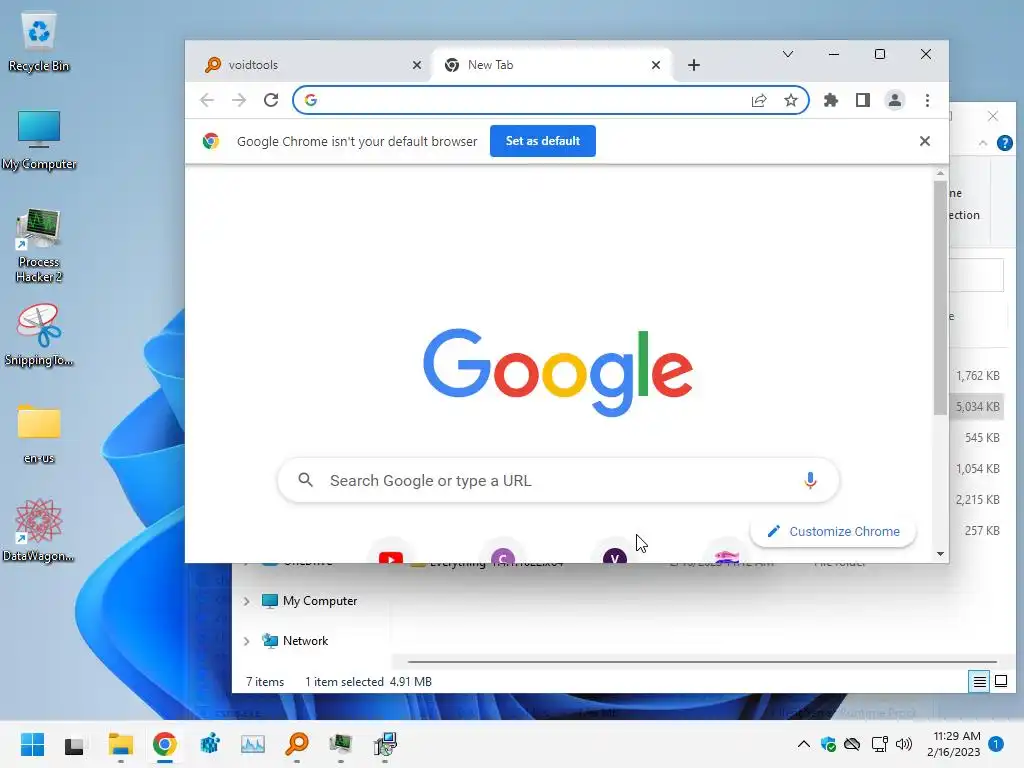The height and width of the screenshot is (768, 1024).
Task: Close the voidtools tab
Action: click(x=417, y=65)
